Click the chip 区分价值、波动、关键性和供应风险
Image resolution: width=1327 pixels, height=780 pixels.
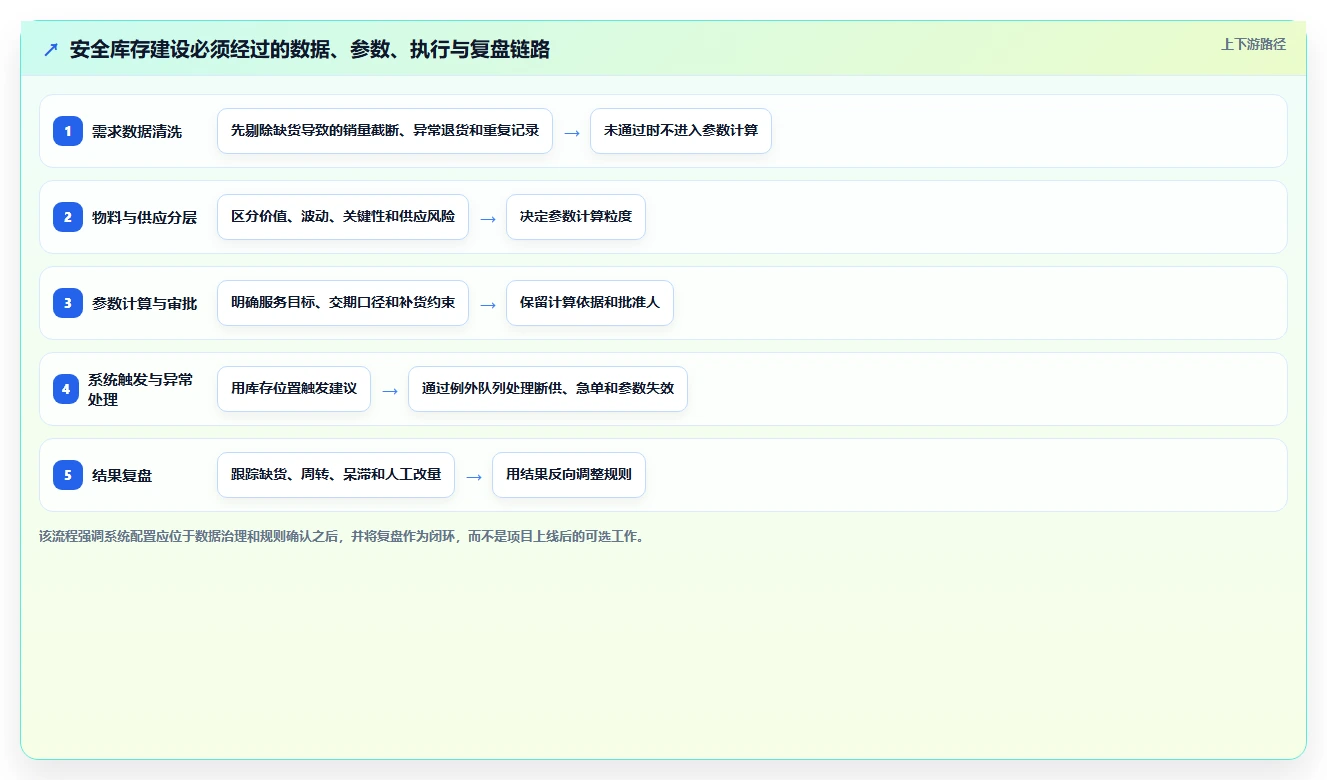coord(343,217)
